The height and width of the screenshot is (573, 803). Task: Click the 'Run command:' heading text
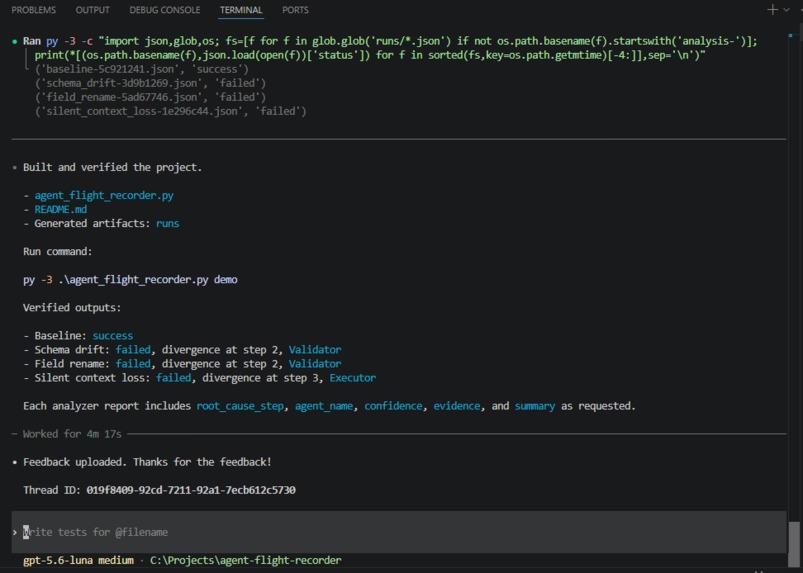(x=57, y=251)
